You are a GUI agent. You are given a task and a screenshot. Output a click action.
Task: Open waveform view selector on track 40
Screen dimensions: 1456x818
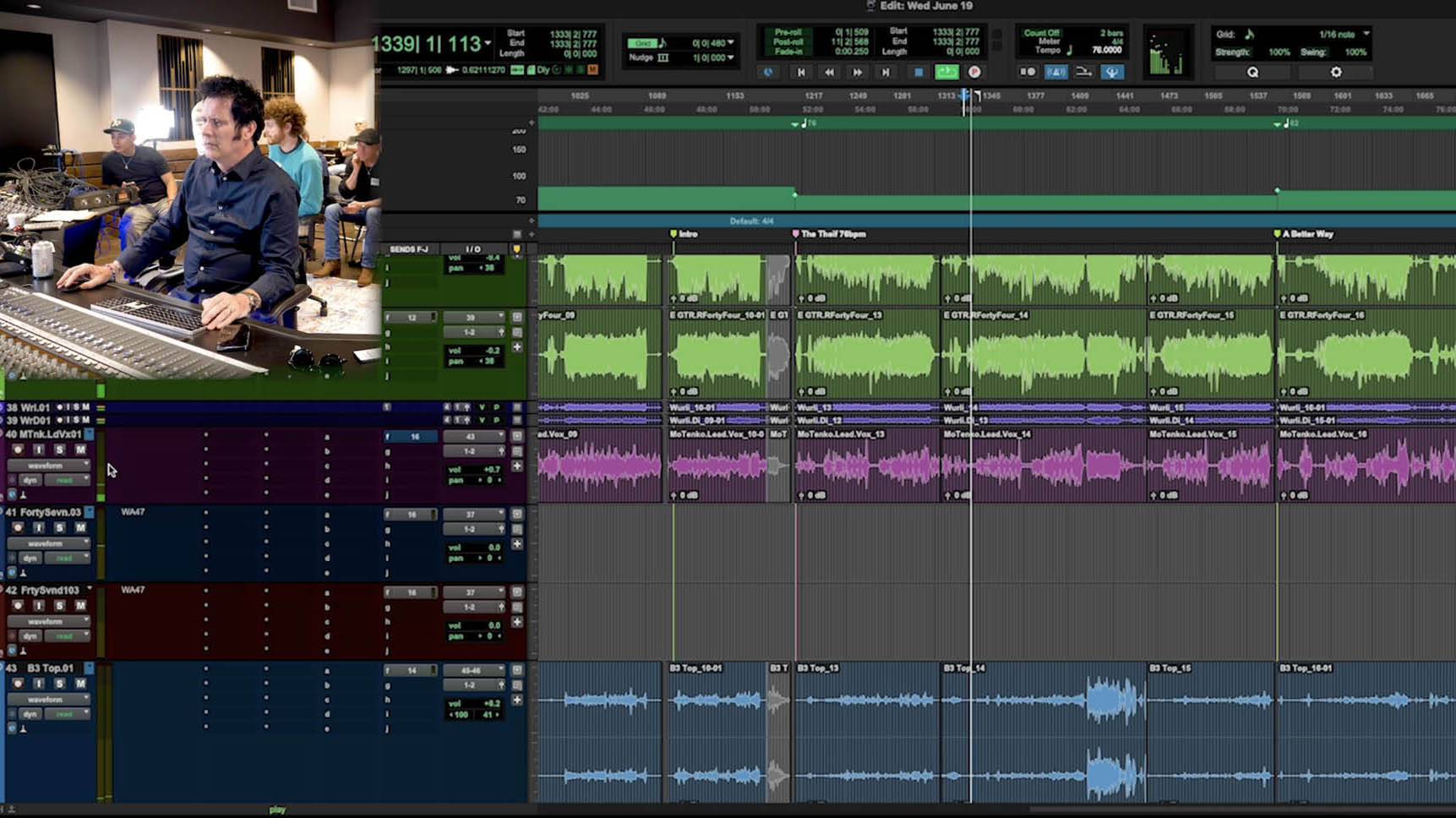[49, 466]
